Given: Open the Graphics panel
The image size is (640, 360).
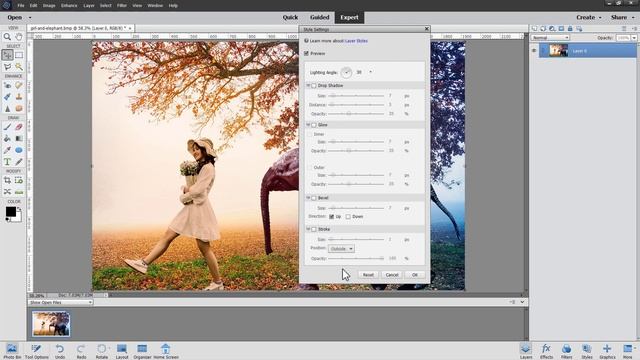Looking at the screenshot, I should (607, 351).
